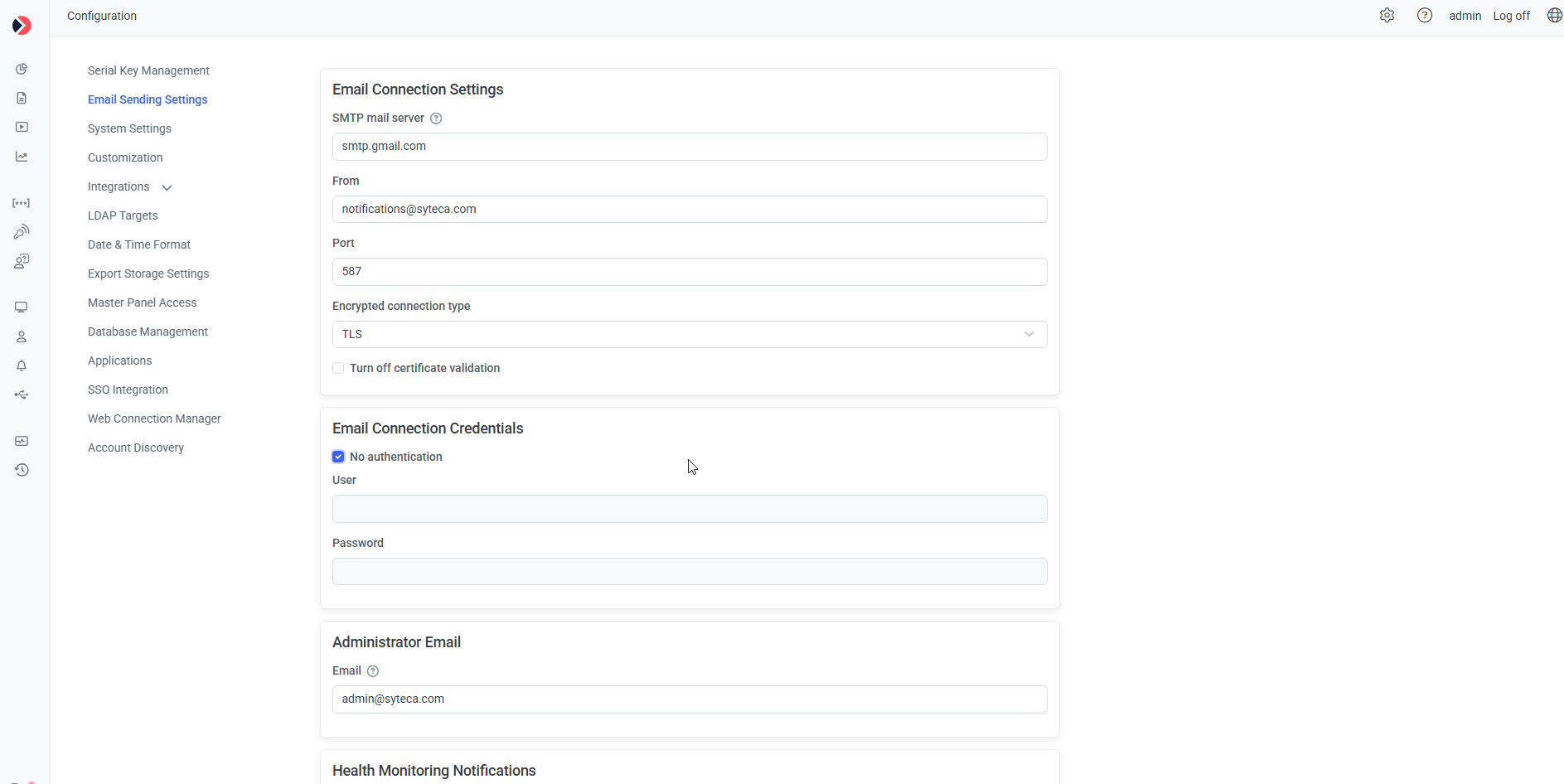Screen dimensions: 1564x784
Task: Open Customization settings
Action: pyautogui.click(x=125, y=157)
